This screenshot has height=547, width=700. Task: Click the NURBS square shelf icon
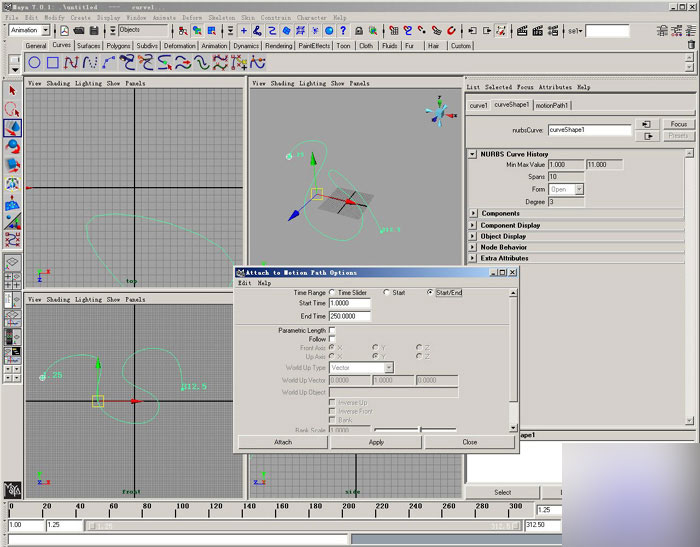coord(54,63)
